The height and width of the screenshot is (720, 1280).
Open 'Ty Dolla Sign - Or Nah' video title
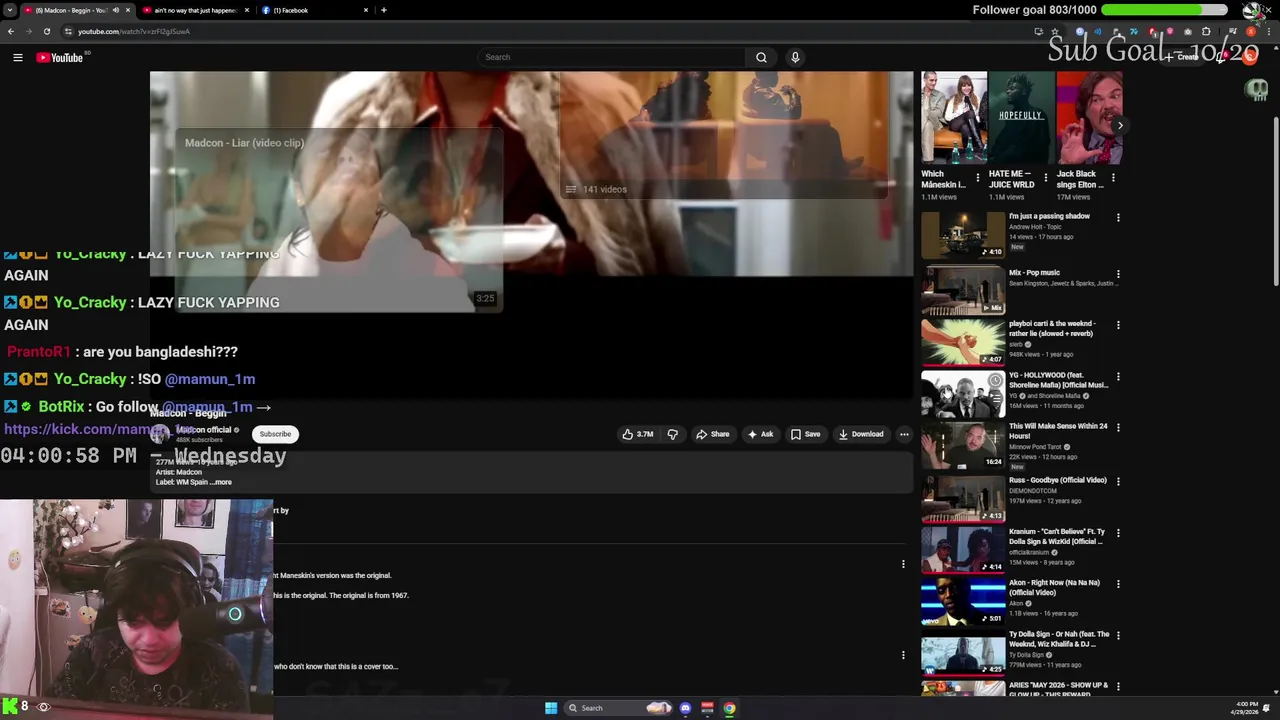1059,639
